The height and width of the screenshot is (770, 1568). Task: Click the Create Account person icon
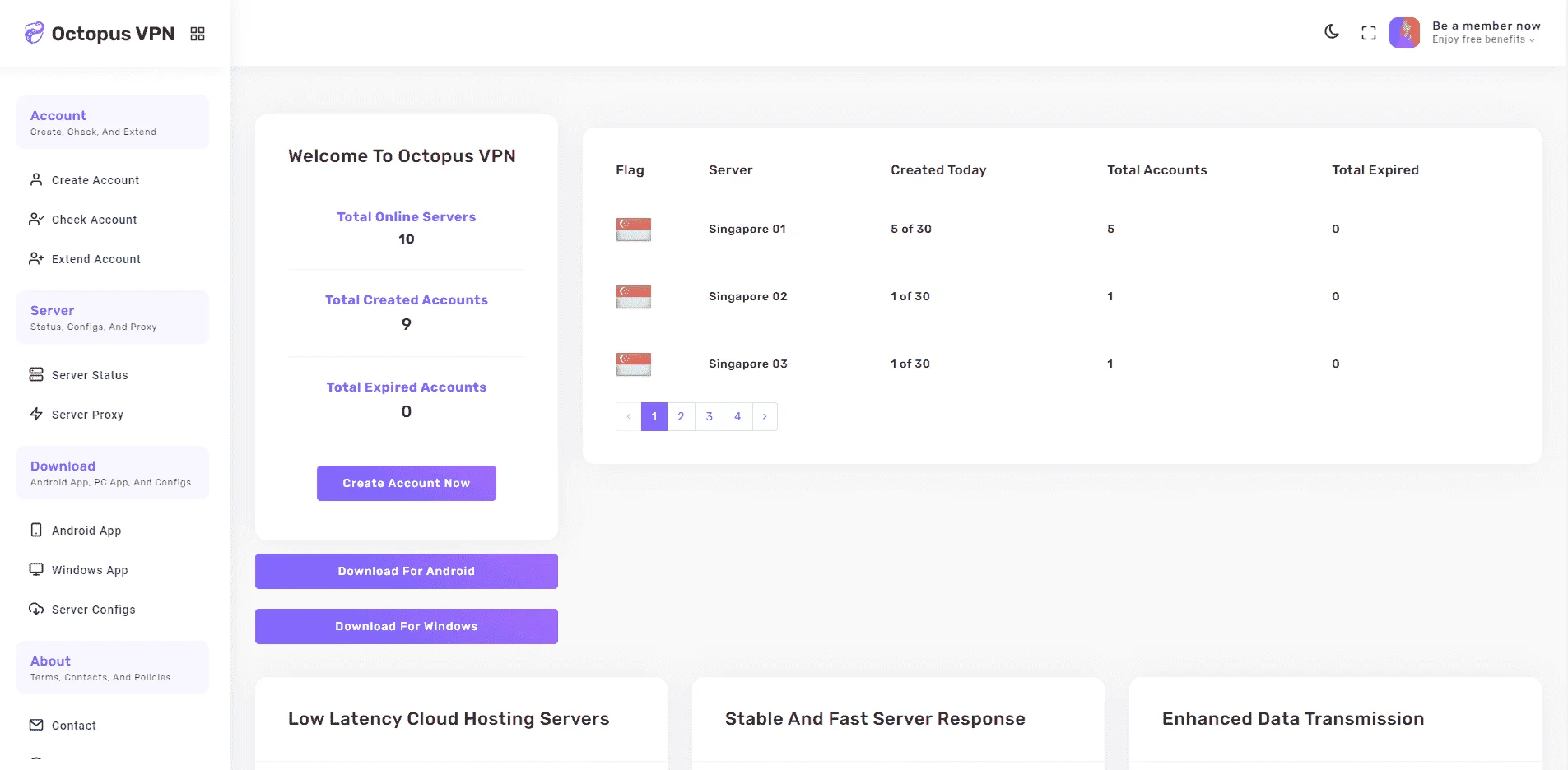pos(36,179)
